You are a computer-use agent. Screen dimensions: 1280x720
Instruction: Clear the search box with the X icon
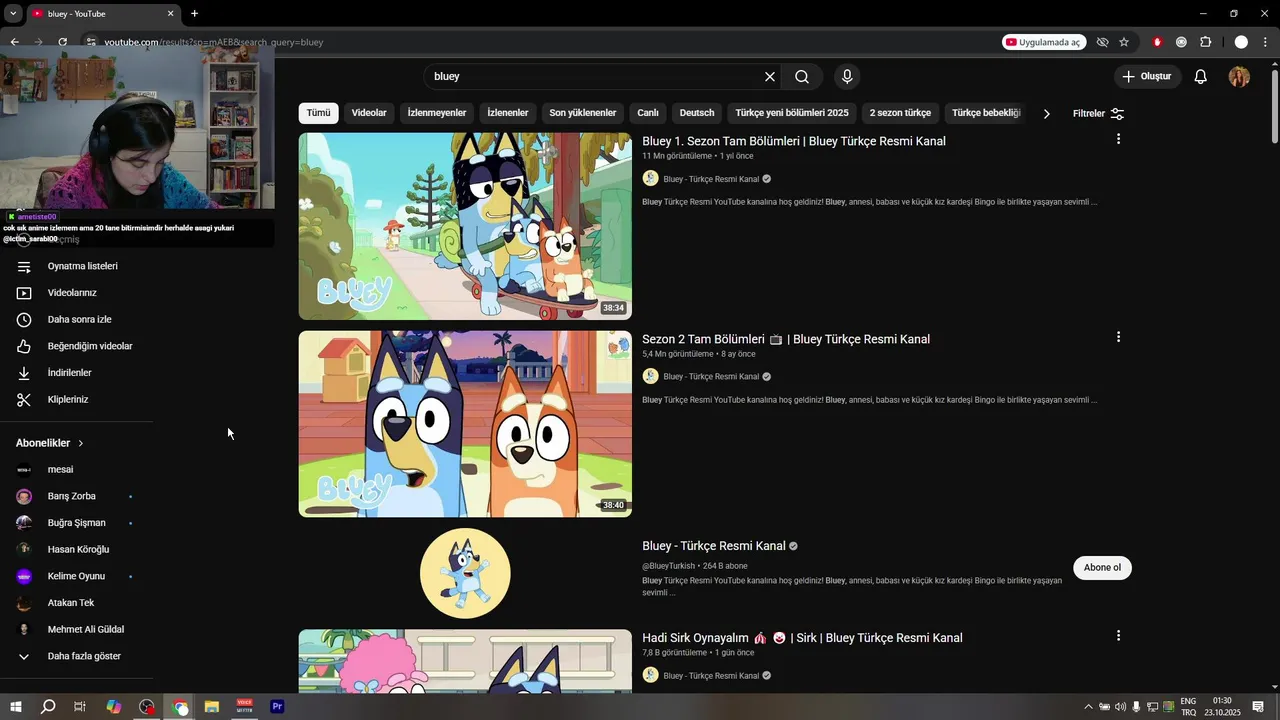coord(770,77)
